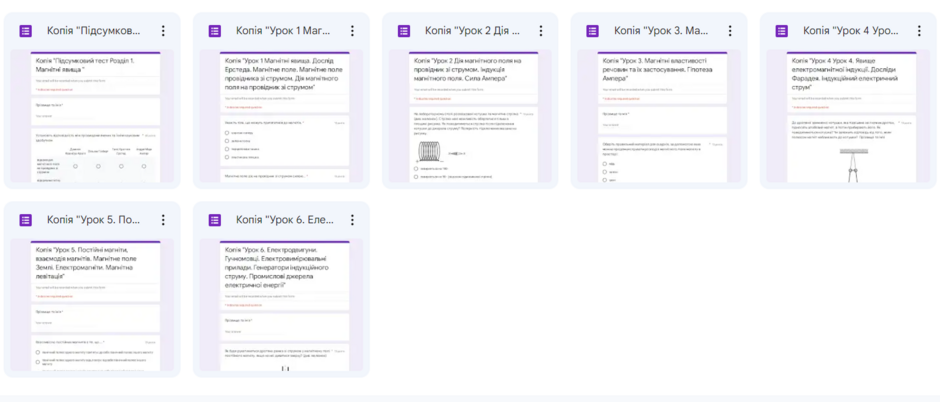Screen dimensions: 940x402
Task: Click the title "Копія "Урок 1 Маг..."
Action: click(x=284, y=31)
